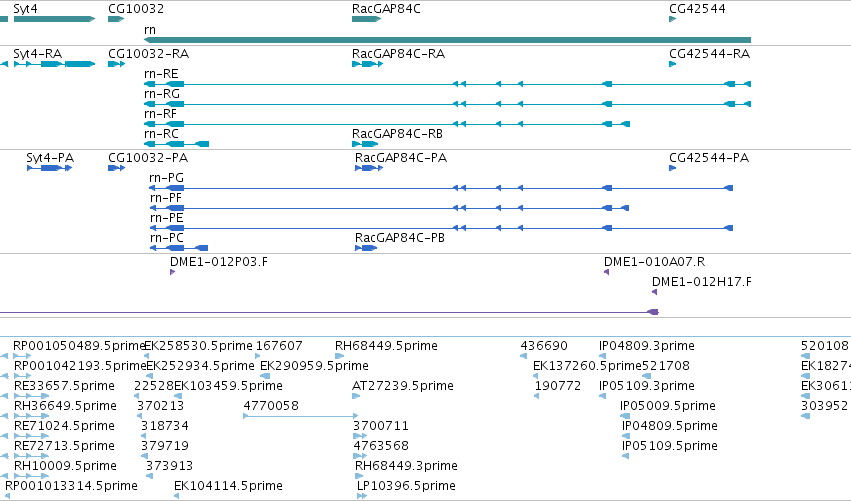The width and height of the screenshot is (851, 501).
Task: Select RP001042193.5prime EST label
Action: [x=80, y=366]
